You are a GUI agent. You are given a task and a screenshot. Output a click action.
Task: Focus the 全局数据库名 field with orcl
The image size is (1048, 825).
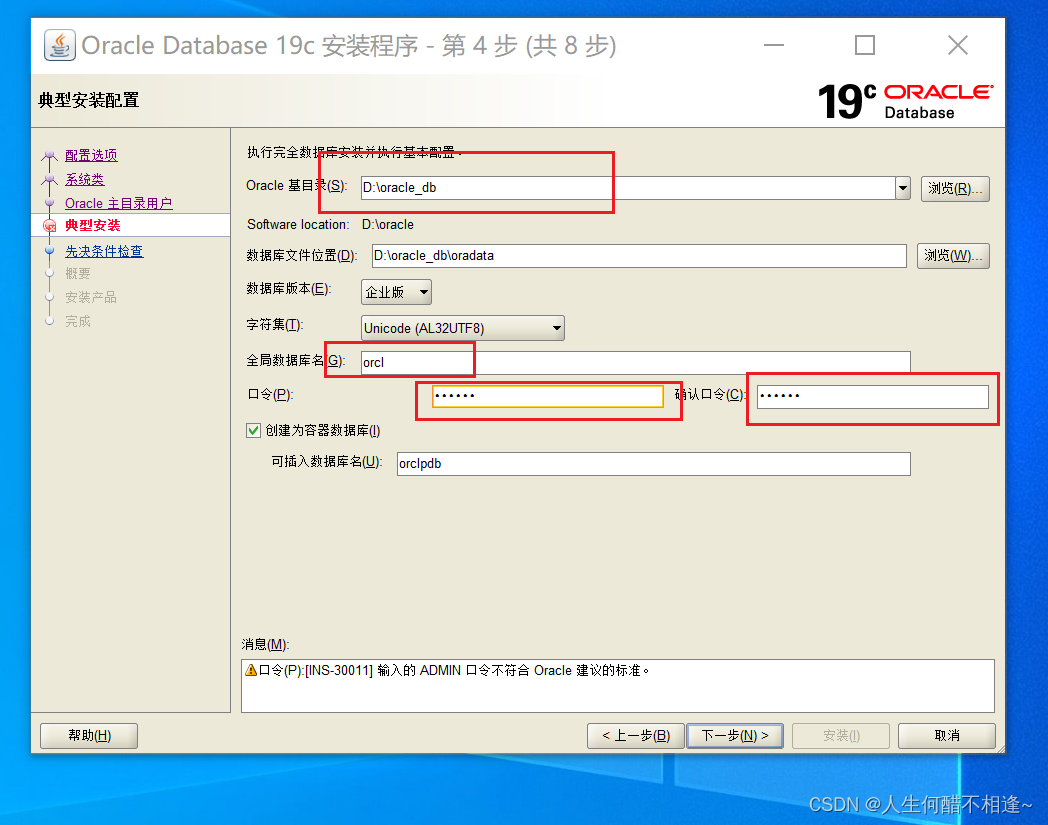[636, 362]
